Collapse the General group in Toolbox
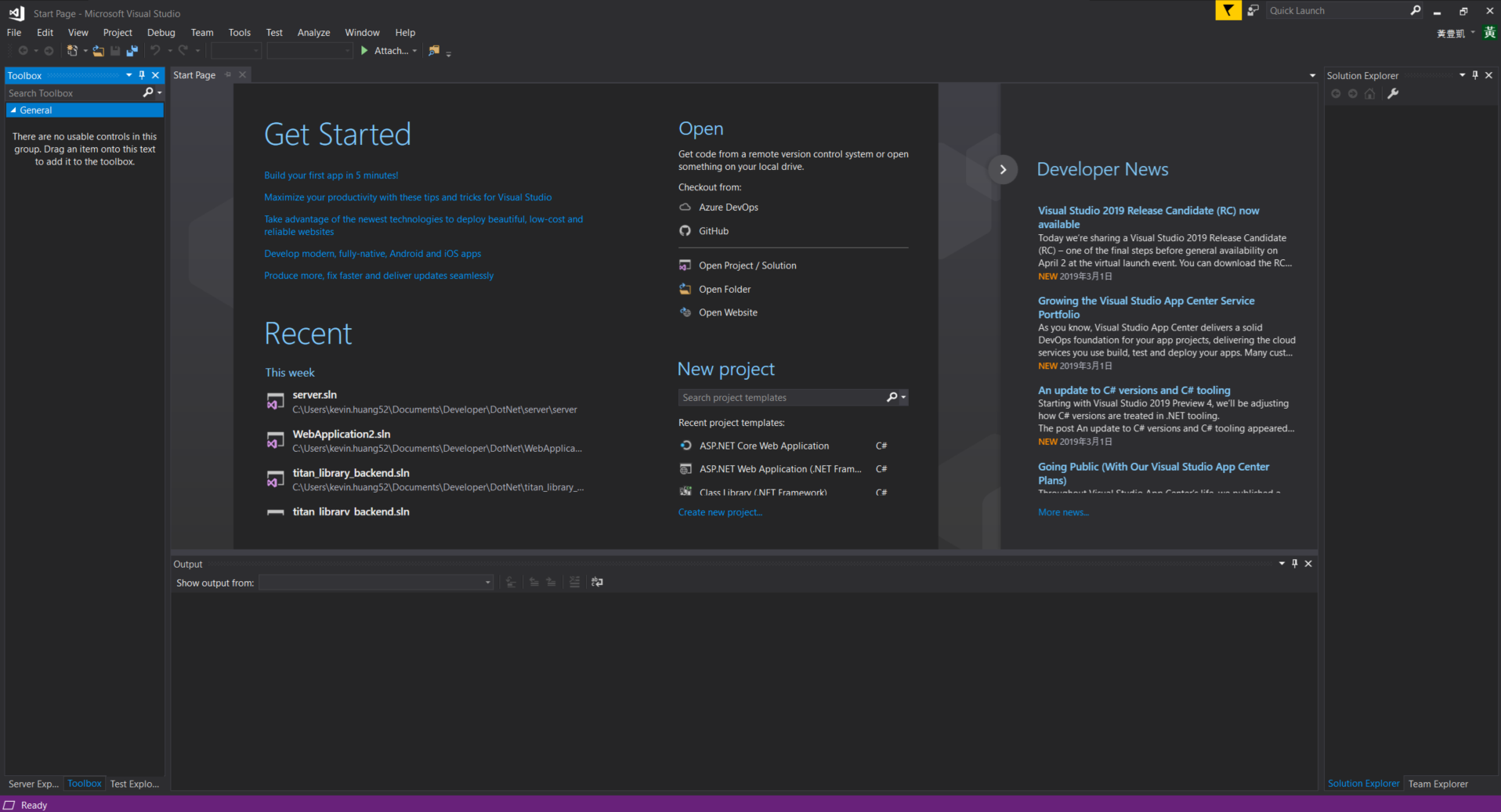This screenshot has height=812, width=1501. coord(13,110)
